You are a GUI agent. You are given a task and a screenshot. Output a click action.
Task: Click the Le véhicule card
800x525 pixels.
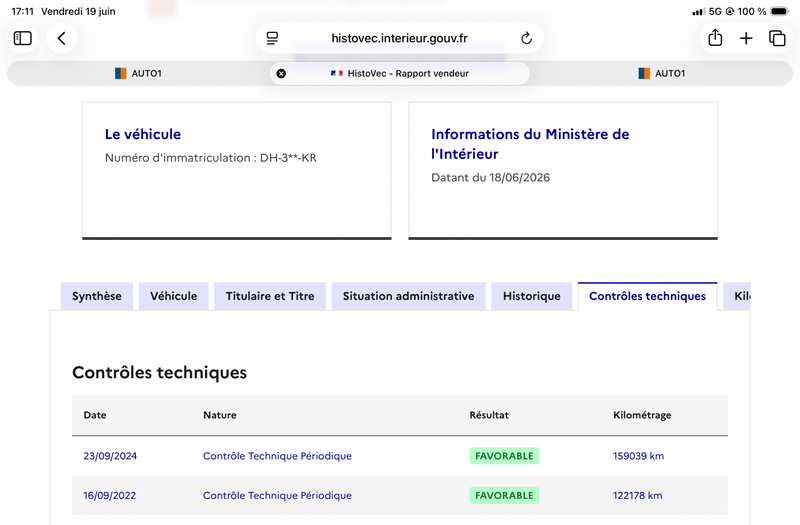tap(237, 170)
